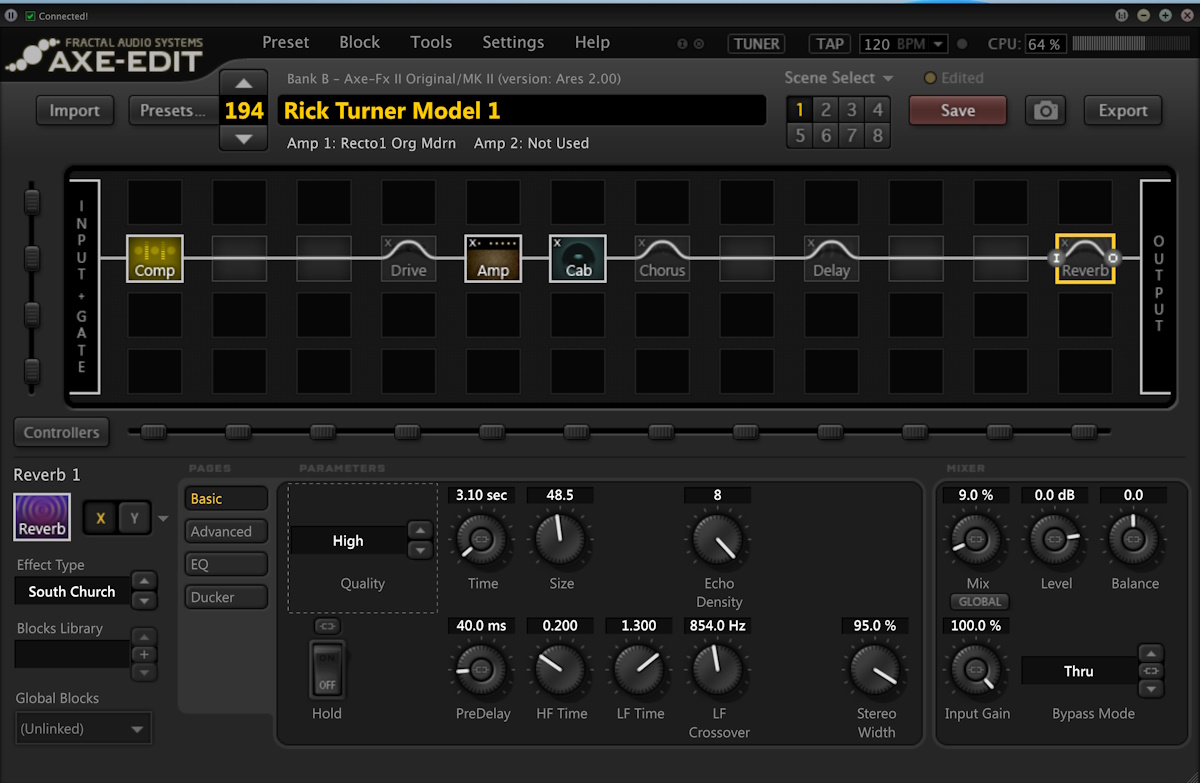Select scene 1
The height and width of the screenshot is (783, 1200).
click(x=799, y=110)
